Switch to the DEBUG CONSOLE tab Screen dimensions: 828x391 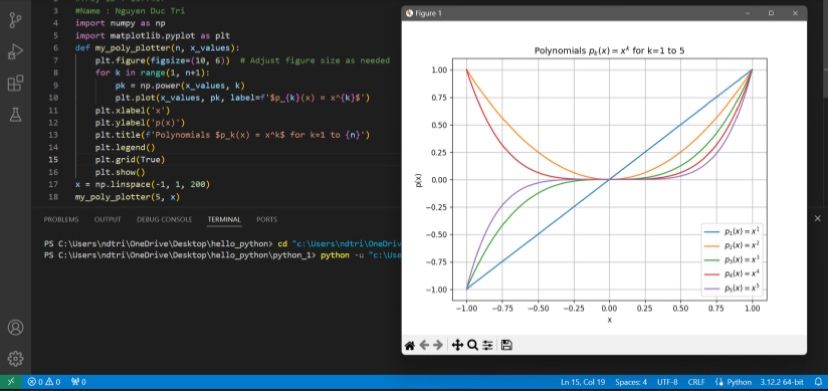click(164, 219)
